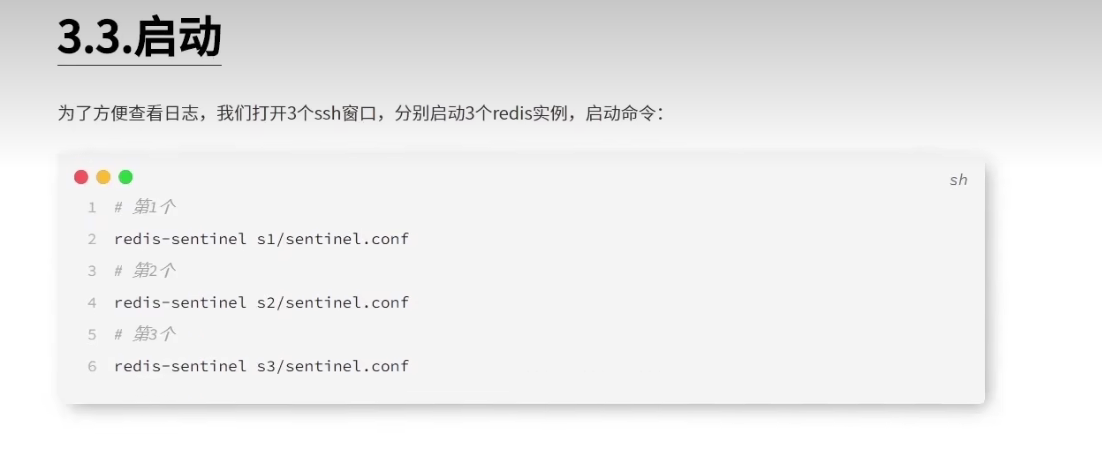This screenshot has width=1102, height=464.
Task: Click the '# 第3个' comment line
Action: tap(145, 335)
